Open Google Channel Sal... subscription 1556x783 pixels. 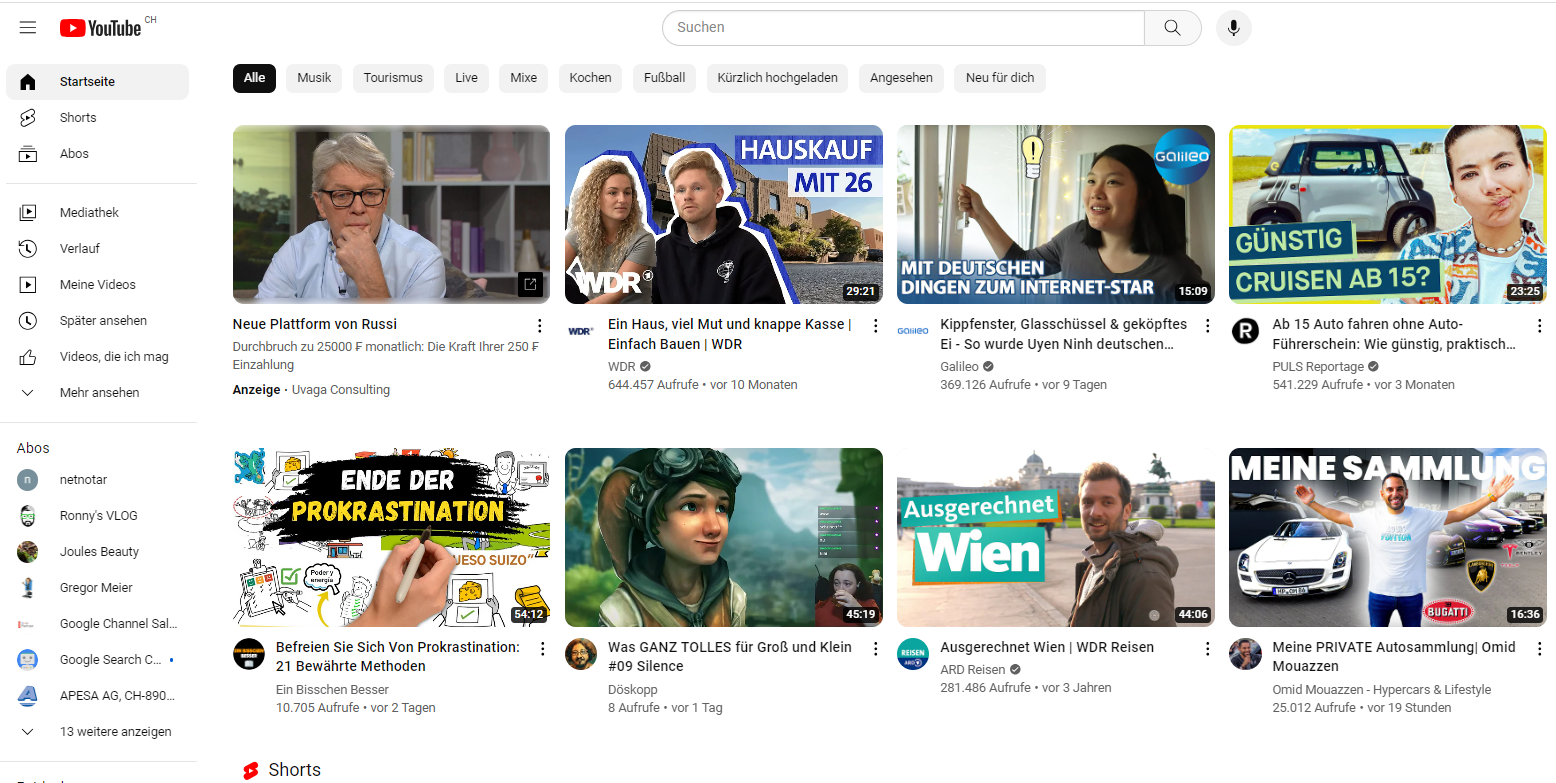[97, 624]
